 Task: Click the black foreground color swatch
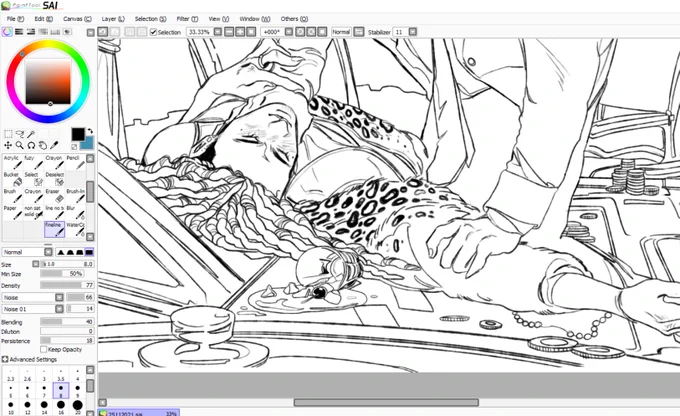[x=78, y=134]
